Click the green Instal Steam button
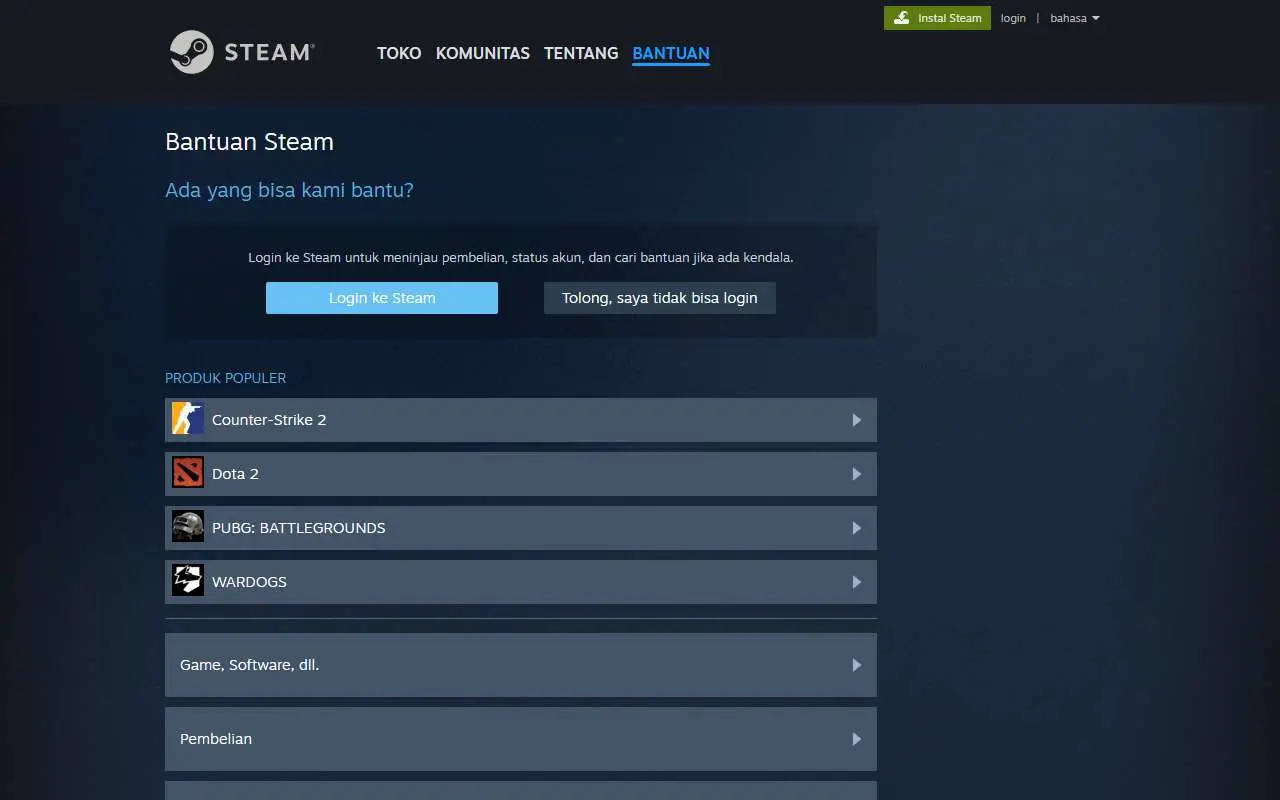Image resolution: width=1280 pixels, height=800 pixels. click(x=937, y=18)
